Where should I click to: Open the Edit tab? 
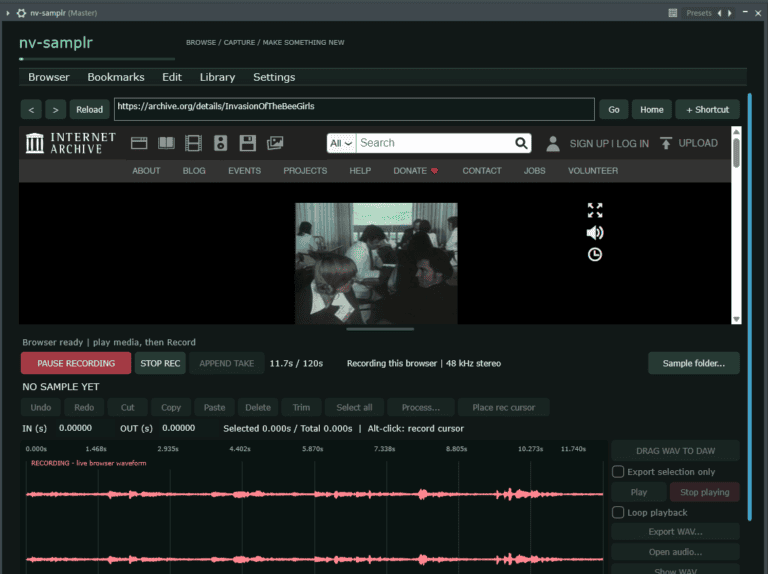172,77
